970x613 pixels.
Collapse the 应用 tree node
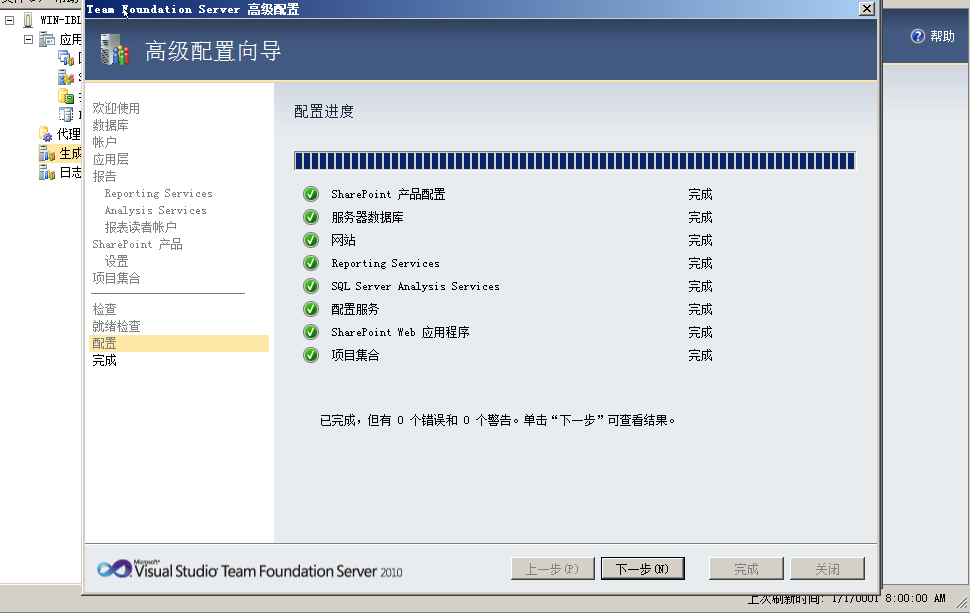click(28, 40)
